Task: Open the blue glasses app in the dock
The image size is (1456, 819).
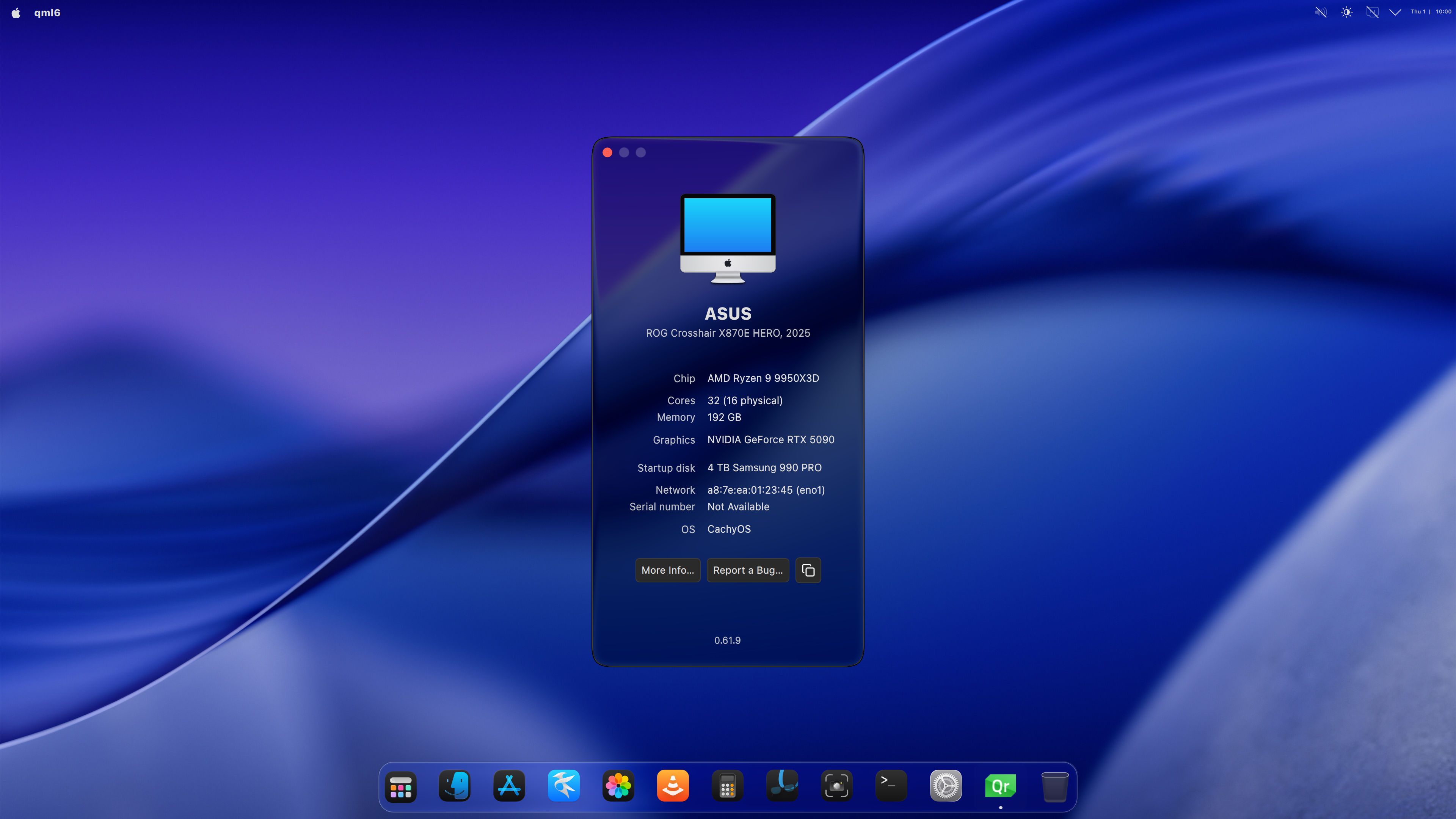Action: [x=782, y=786]
